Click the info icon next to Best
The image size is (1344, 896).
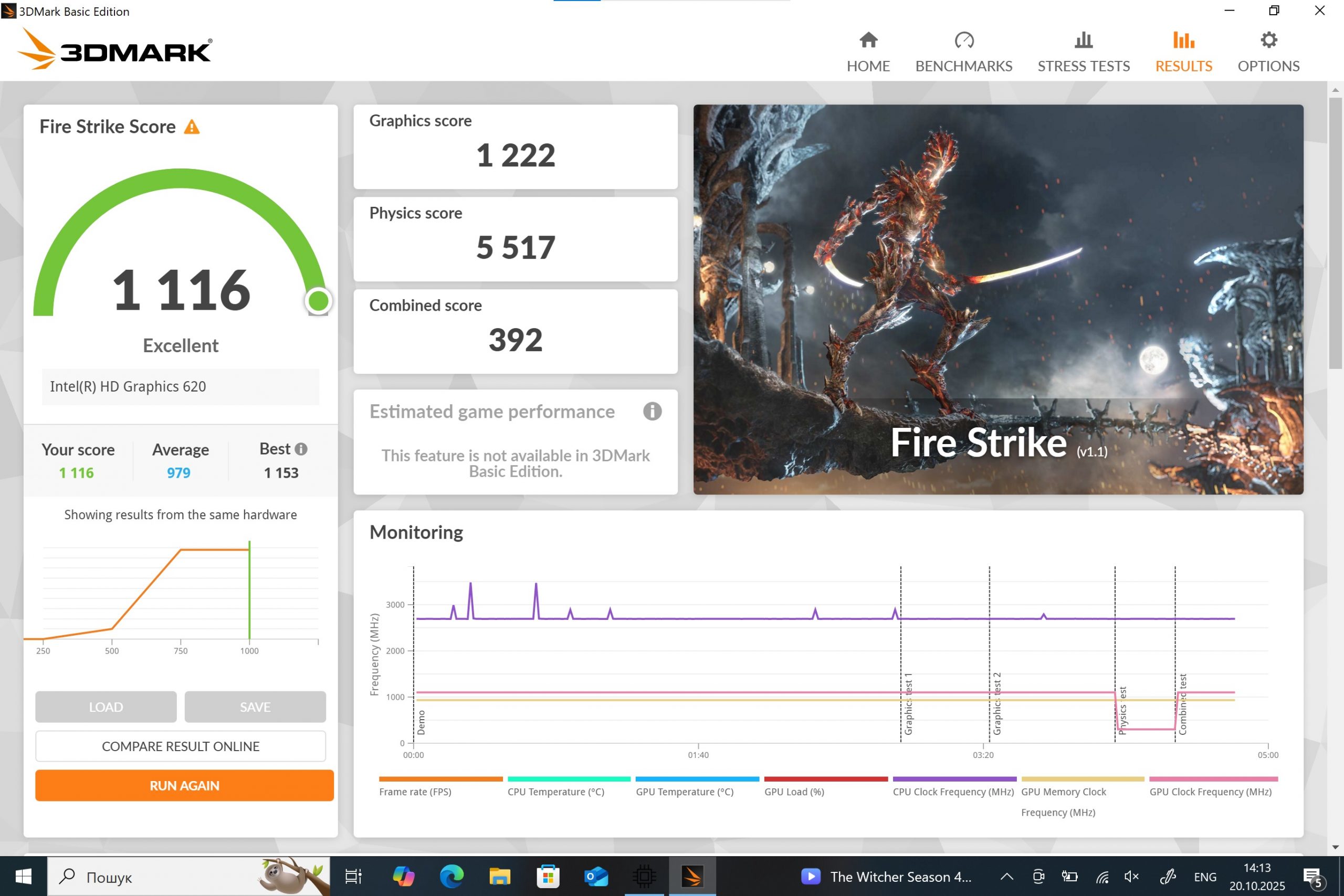point(301,449)
